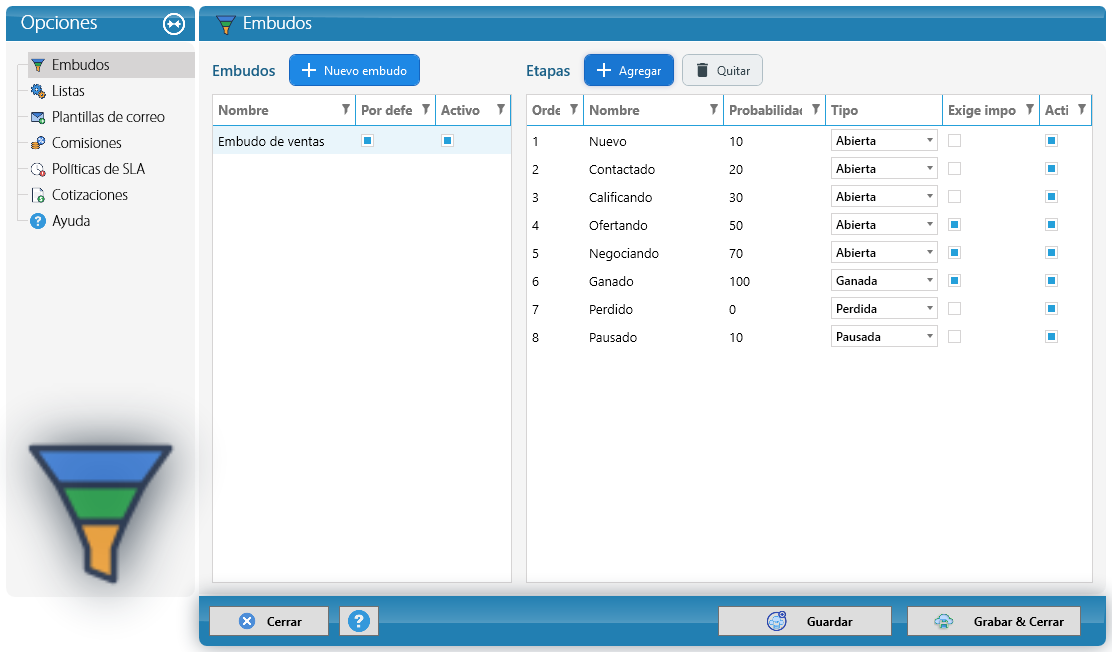Click Agregar to add a stage

pyautogui.click(x=628, y=70)
